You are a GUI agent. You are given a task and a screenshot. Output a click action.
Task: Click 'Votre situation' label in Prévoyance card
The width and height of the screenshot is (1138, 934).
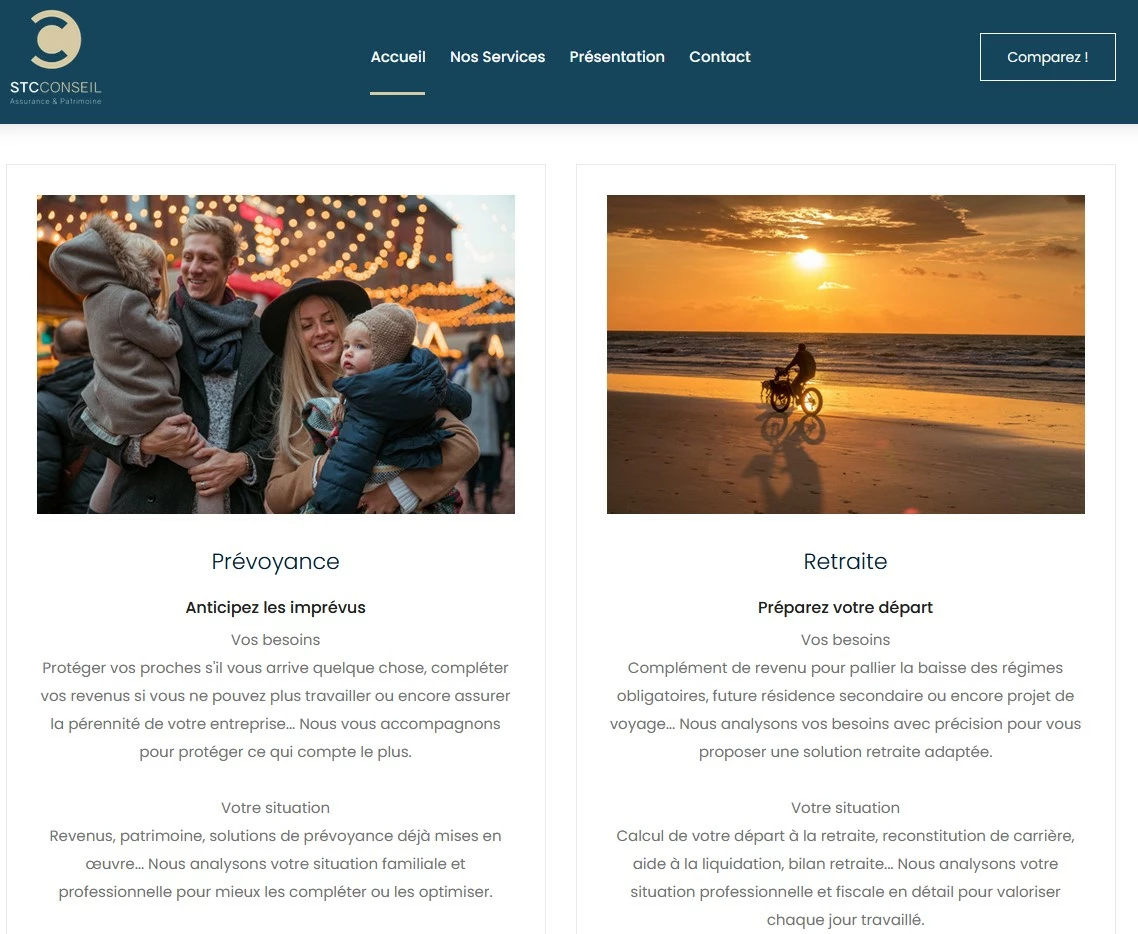pos(276,808)
